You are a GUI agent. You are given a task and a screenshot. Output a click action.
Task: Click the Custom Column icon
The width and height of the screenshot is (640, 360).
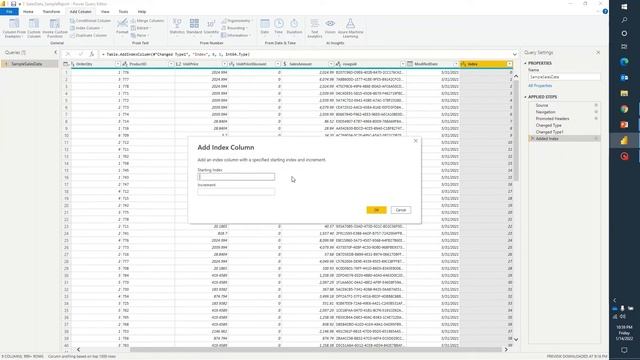click(x=34, y=24)
